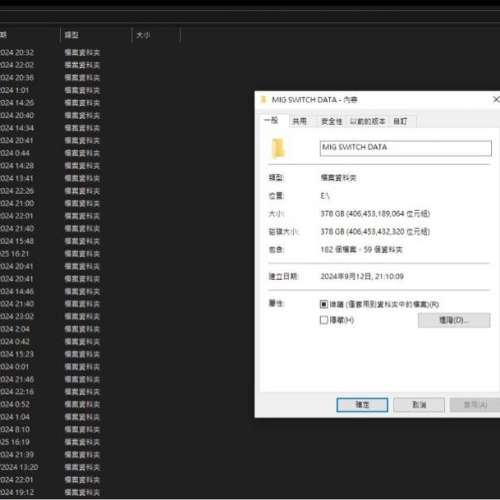Select the row dated 1:01
Viewport: 500px width, 500px height.
click(x=50, y=90)
